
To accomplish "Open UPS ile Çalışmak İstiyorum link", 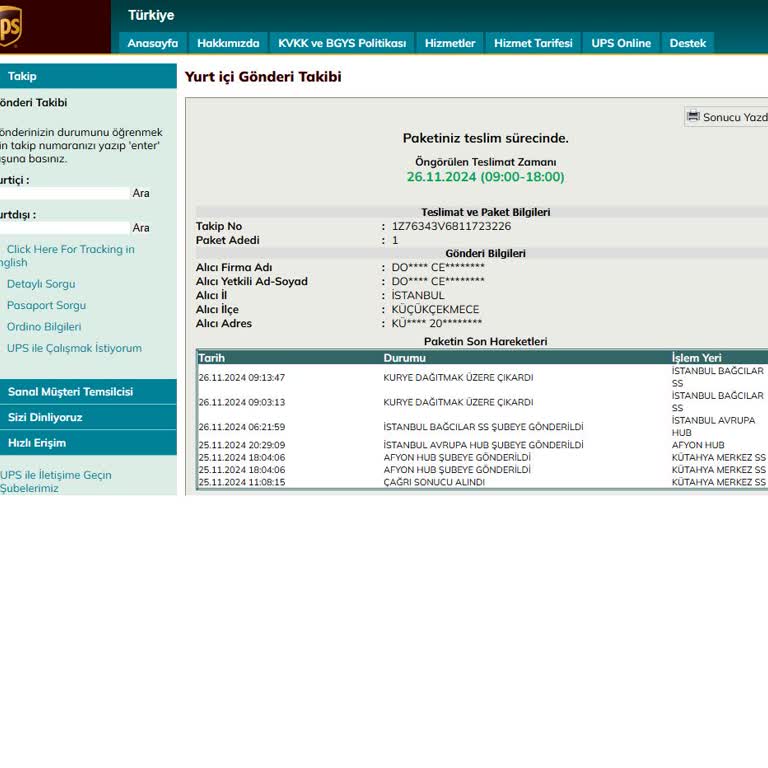I will tap(74, 348).
